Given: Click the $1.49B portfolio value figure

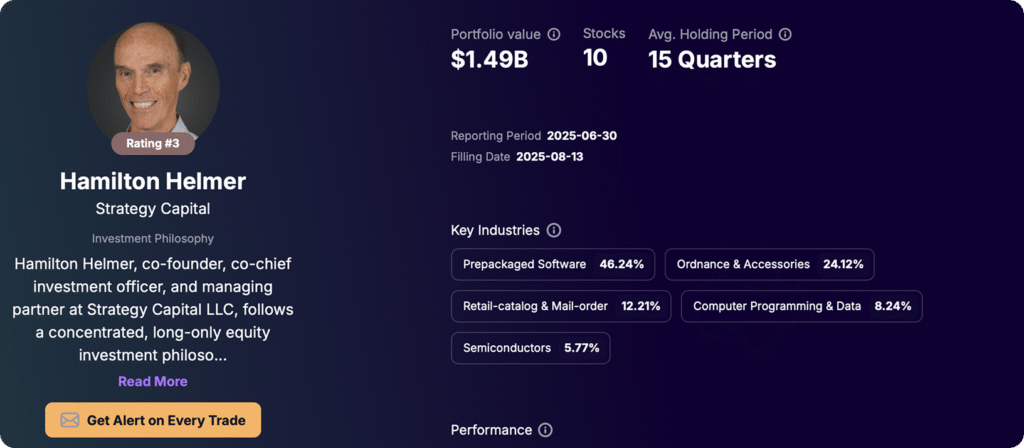Looking at the screenshot, I should pyautogui.click(x=490, y=60).
